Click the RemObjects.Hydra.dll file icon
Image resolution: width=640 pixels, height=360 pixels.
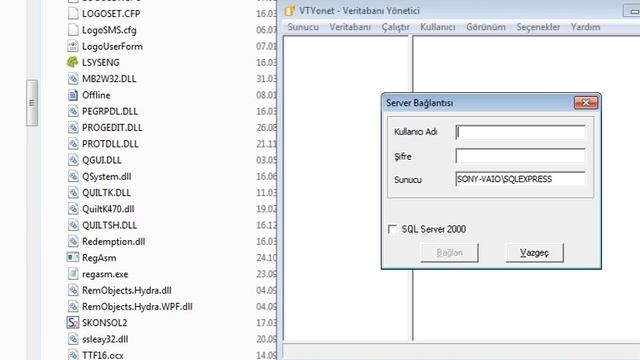click(73, 290)
